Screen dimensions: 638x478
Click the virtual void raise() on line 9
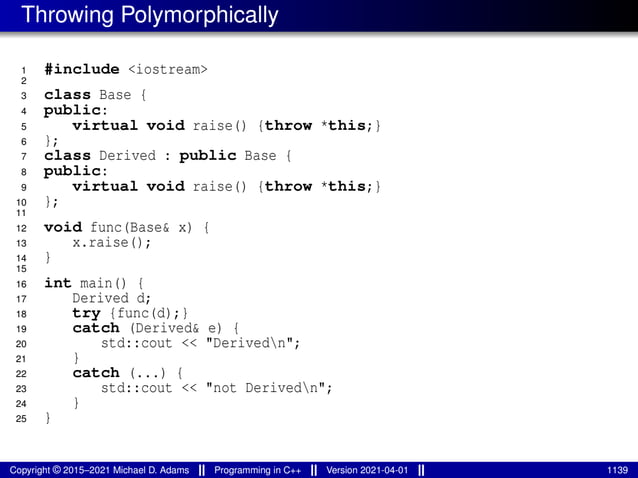tap(226, 186)
